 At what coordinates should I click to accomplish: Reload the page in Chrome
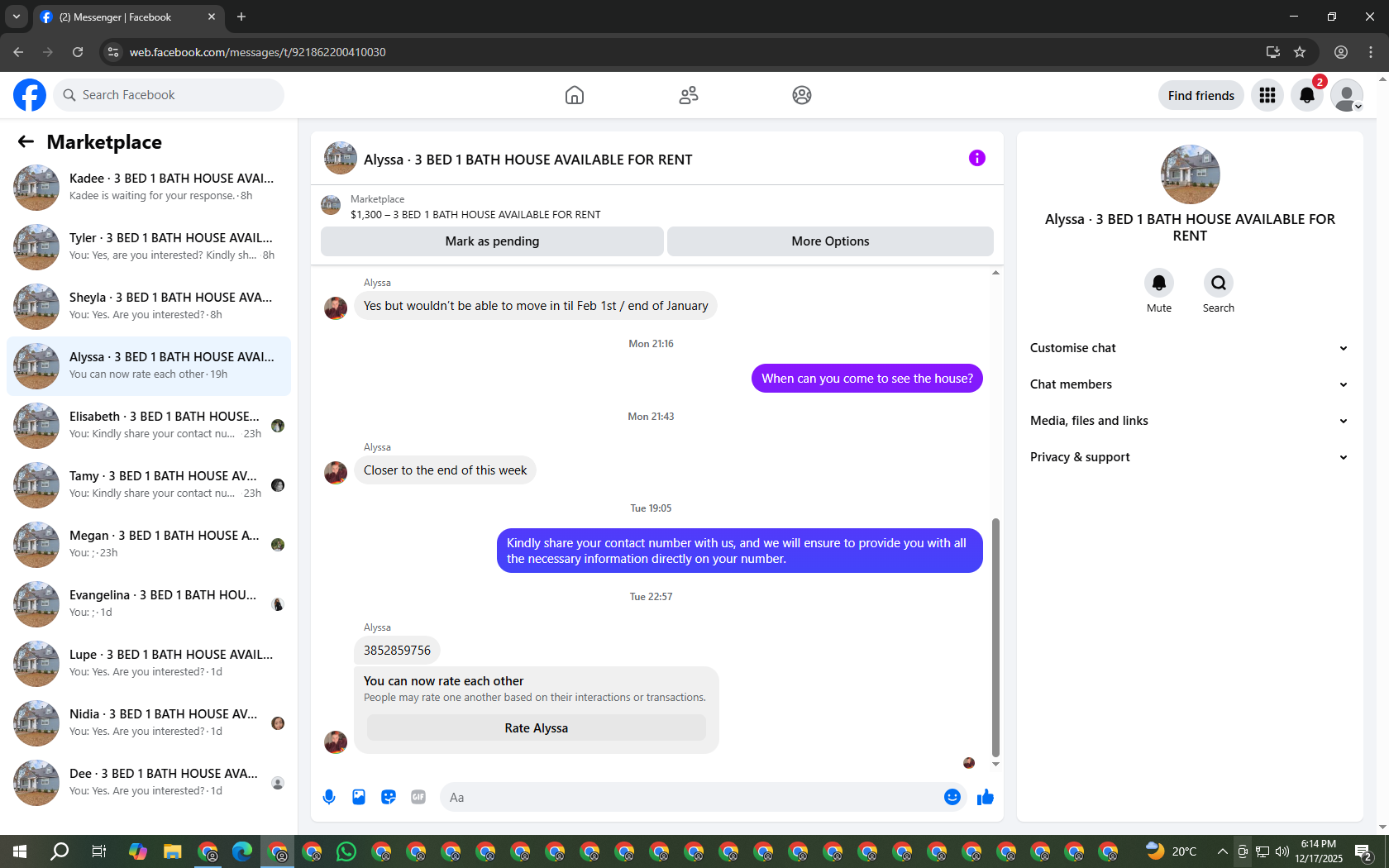(x=78, y=52)
